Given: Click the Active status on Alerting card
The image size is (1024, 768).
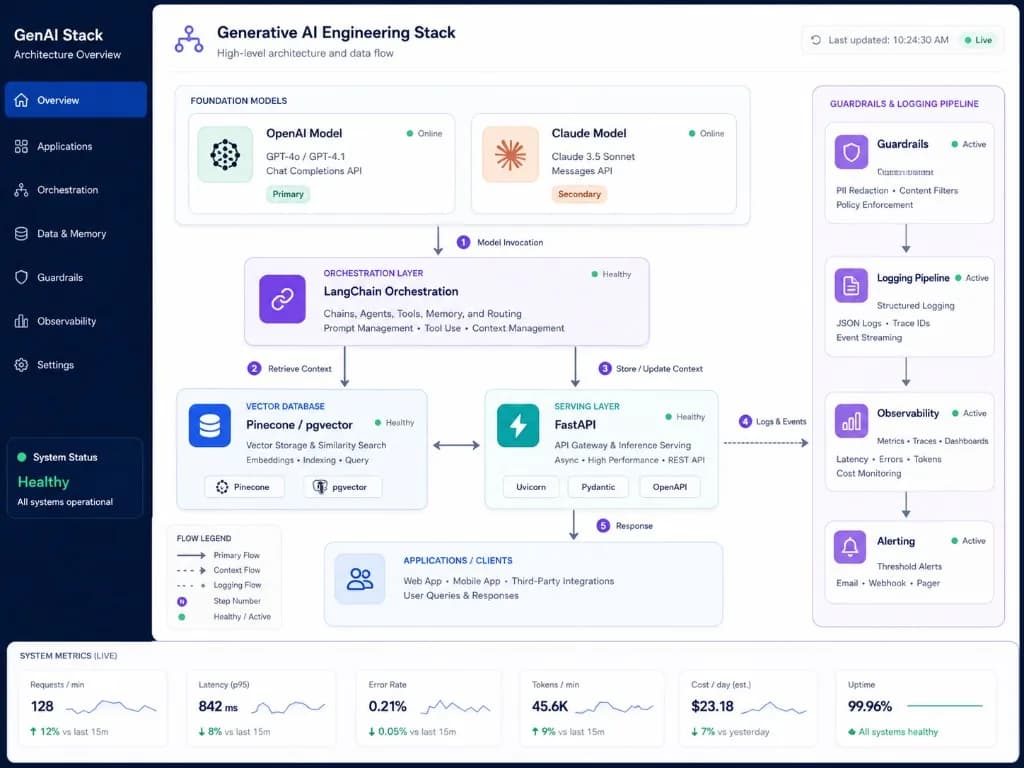Looking at the screenshot, I should (x=968, y=541).
